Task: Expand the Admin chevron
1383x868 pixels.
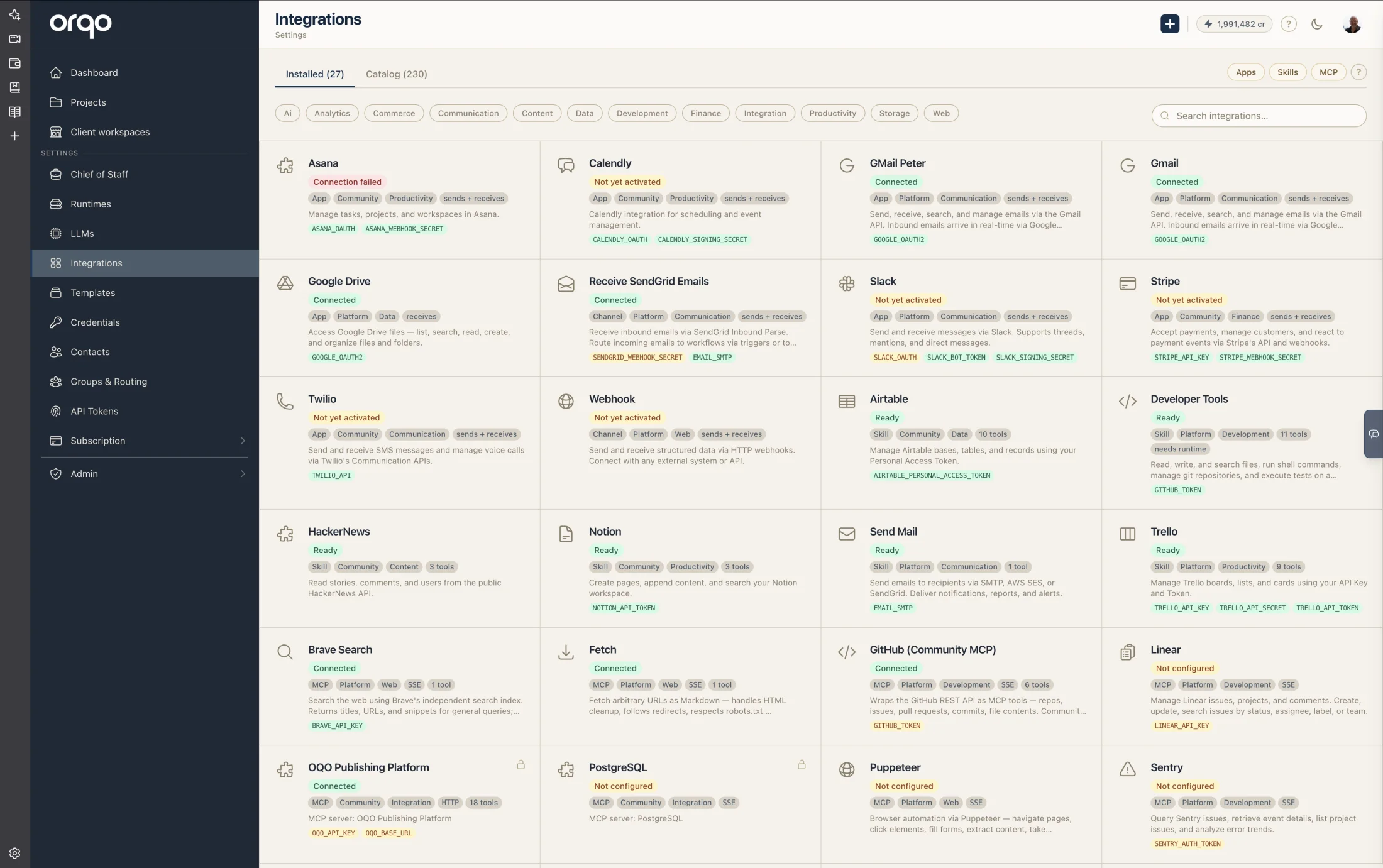Action: point(243,473)
